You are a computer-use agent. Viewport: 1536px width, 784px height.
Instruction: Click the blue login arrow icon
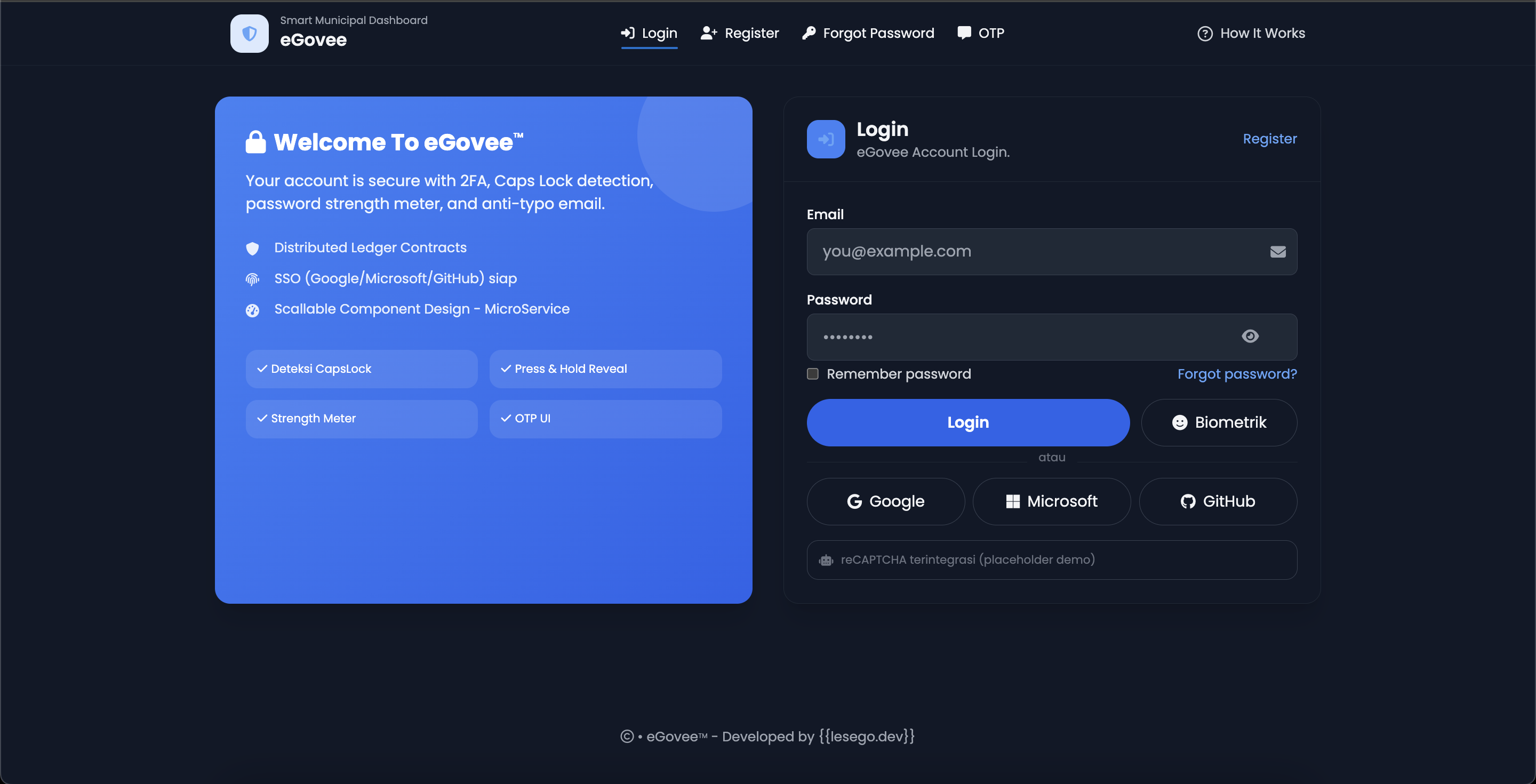825,139
